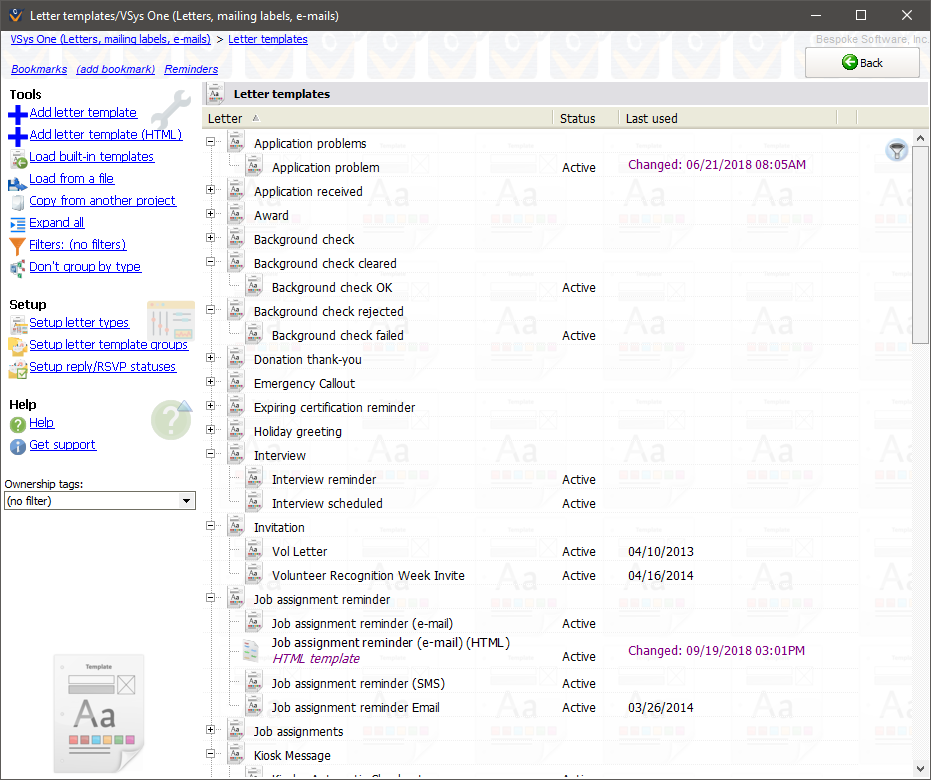Screen dimensions: 931x780
Task: Click the Get support info icon
Action: [x=17, y=445]
